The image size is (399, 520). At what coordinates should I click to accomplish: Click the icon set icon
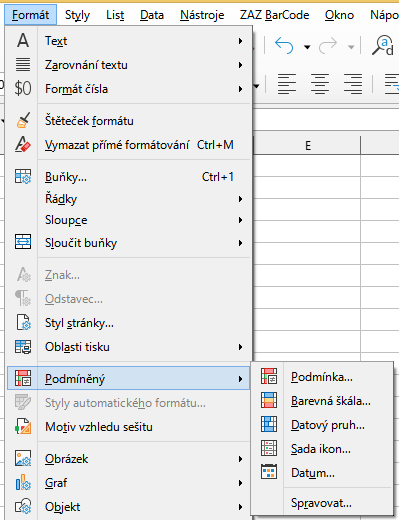click(269, 448)
